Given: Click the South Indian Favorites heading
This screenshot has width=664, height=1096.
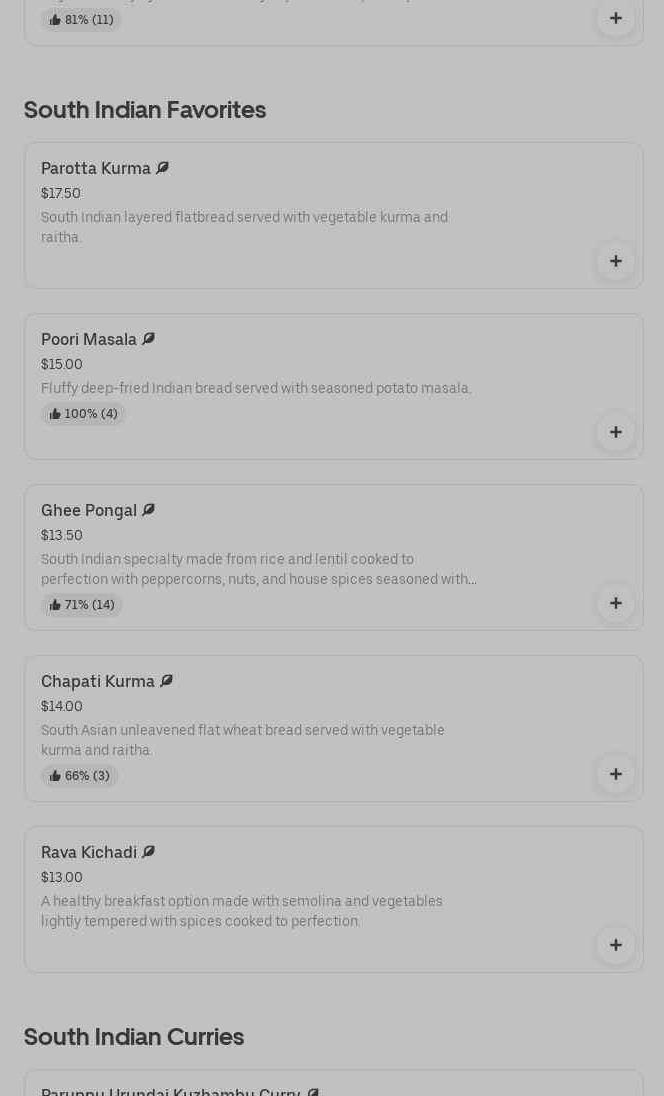Looking at the screenshot, I should (145, 110).
